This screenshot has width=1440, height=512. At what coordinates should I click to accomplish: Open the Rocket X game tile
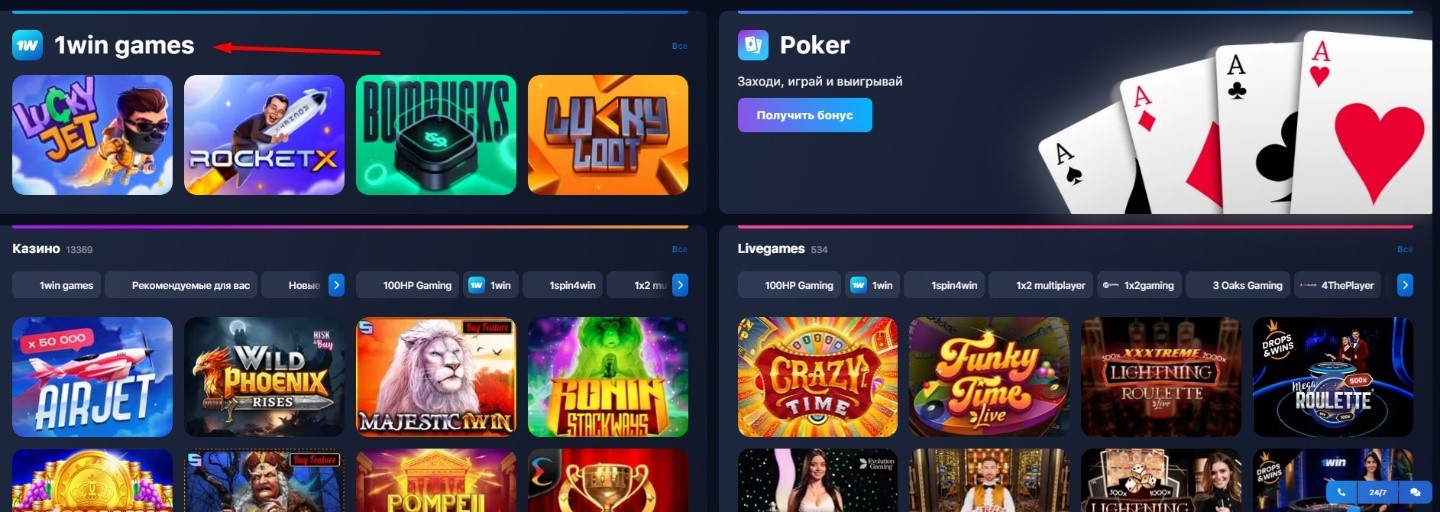click(264, 134)
